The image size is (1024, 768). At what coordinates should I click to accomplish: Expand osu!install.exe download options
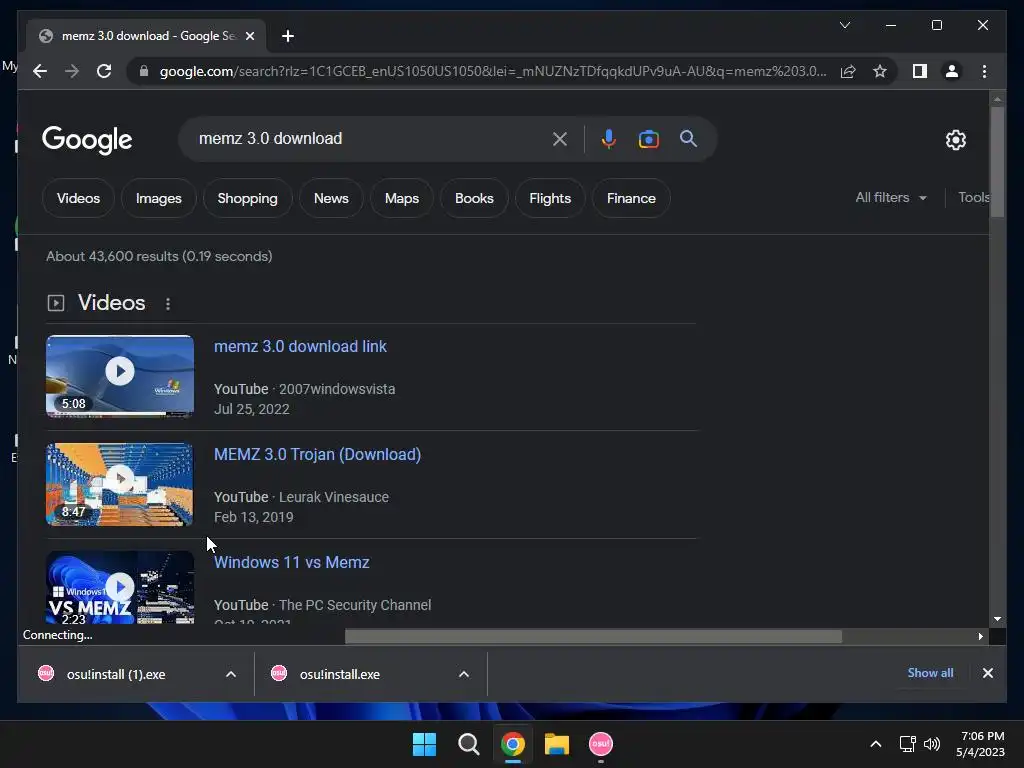464,674
